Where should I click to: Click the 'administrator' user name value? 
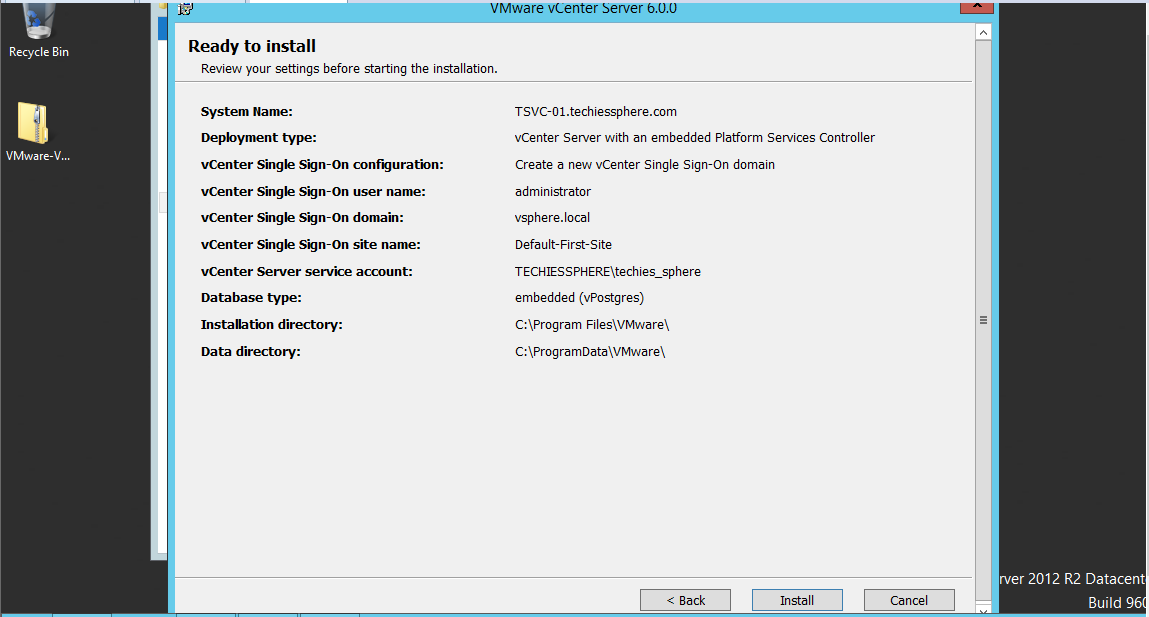click(x=553, y=191)
